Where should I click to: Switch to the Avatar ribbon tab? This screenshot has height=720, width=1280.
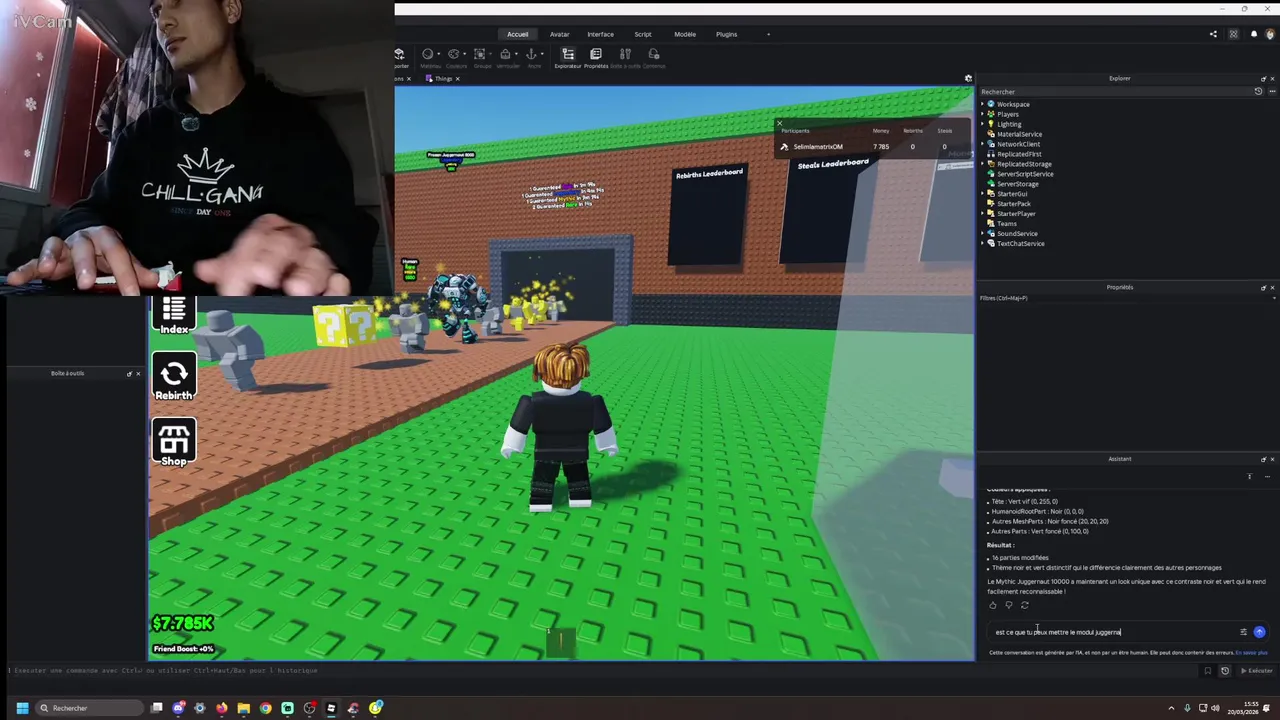pyautogui.click(x=559, y=34)
